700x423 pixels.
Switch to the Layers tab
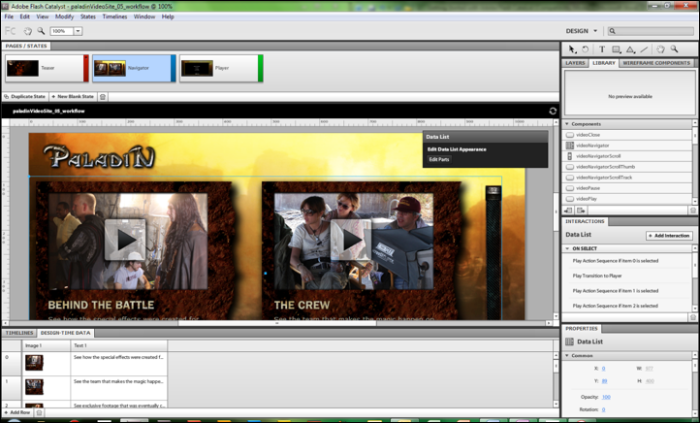(575, 63)
